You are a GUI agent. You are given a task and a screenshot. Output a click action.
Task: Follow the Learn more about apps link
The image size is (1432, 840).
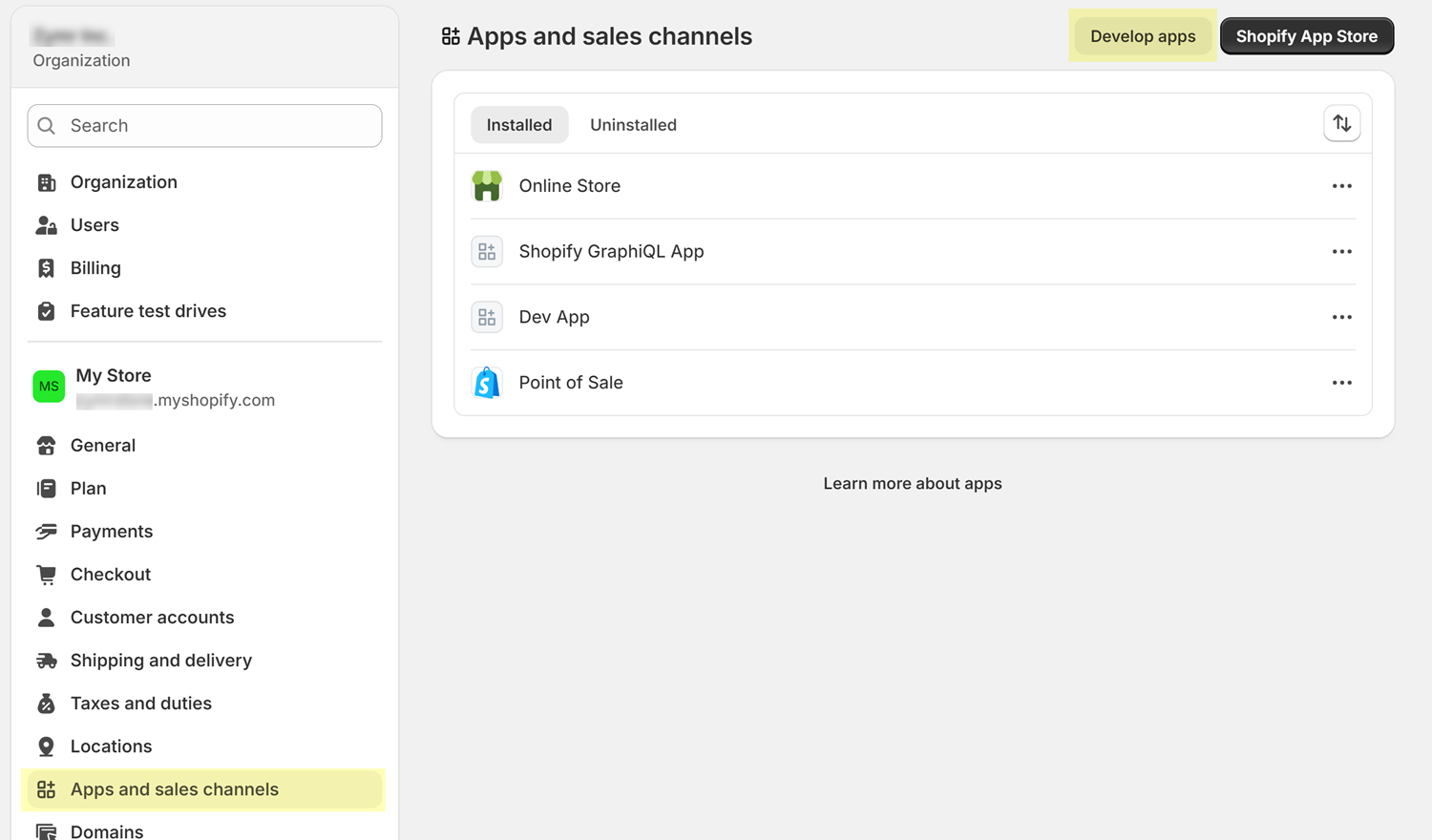[x=913, y=484]
